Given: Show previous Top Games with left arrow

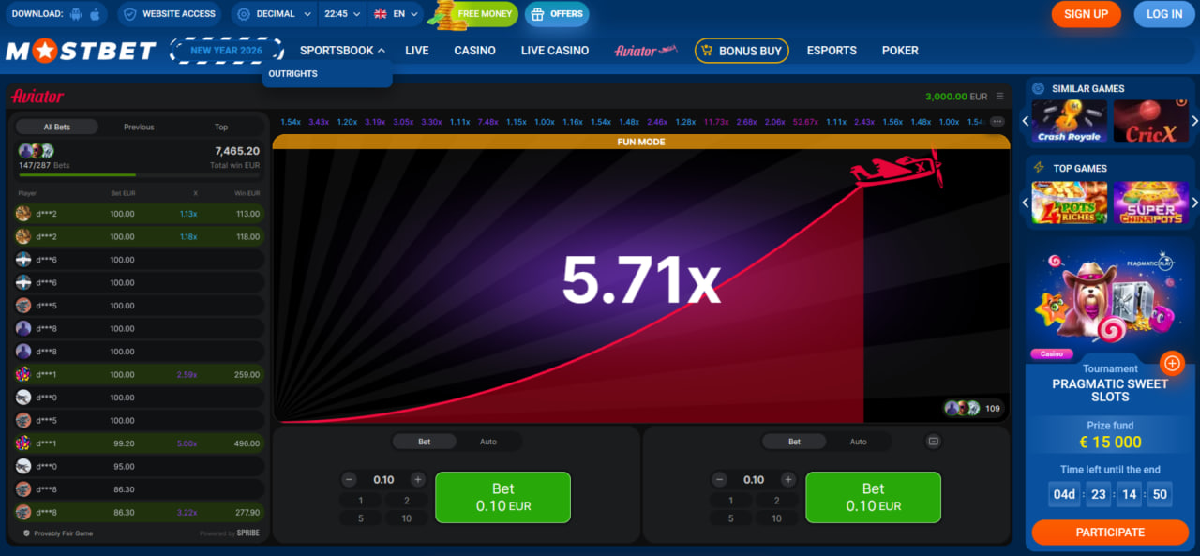Looking at the screenshot, I should coord(1025,202).
